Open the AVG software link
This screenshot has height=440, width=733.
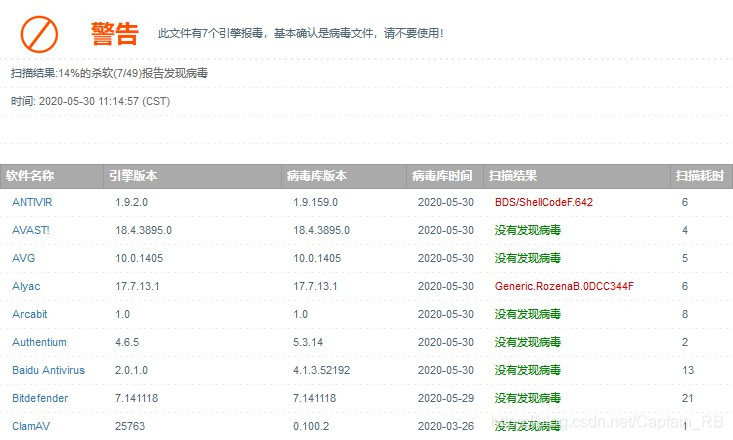coord(24,258)
